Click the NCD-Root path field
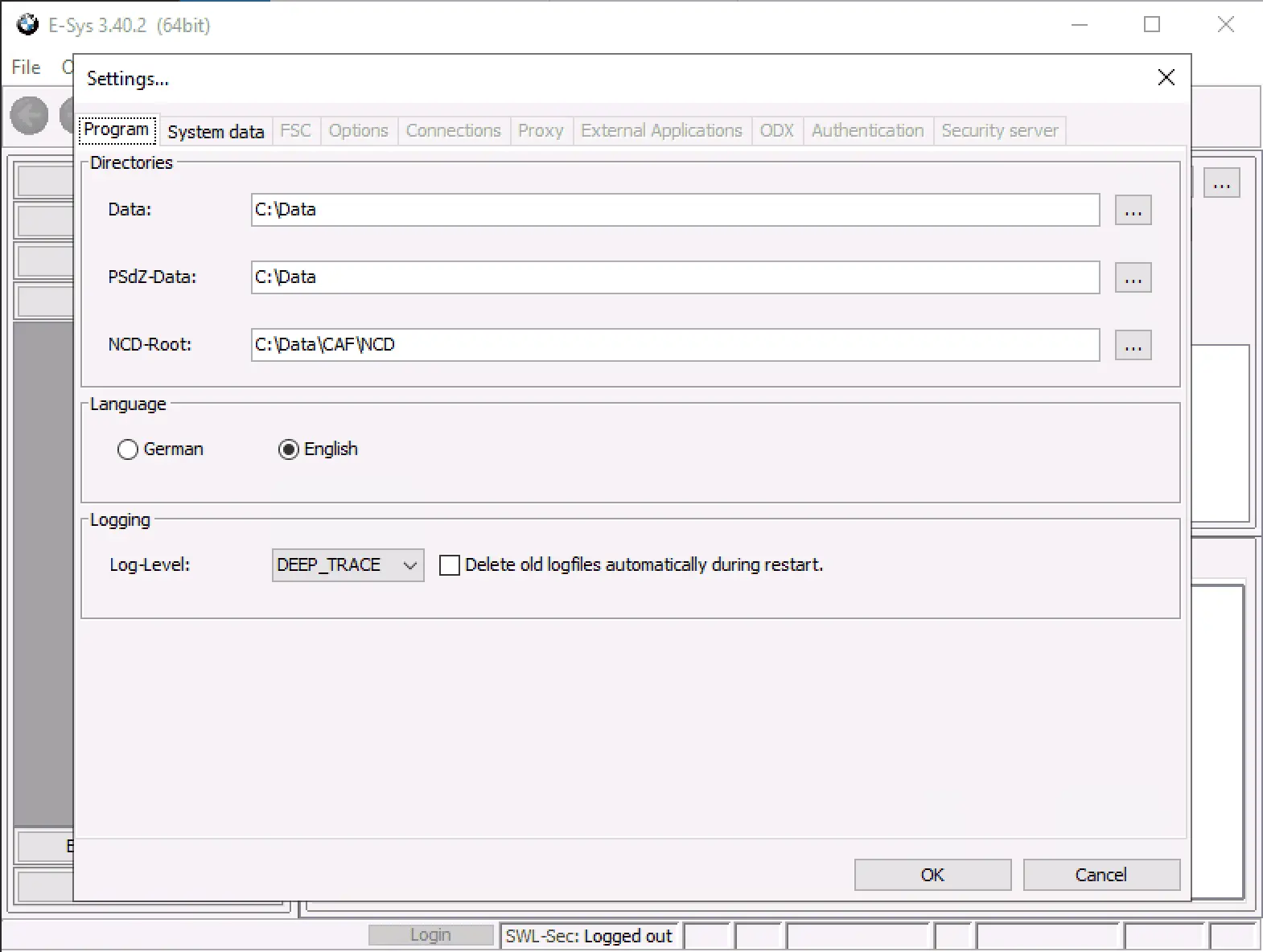The image size is (1263, 952). (x=675, y=345)
